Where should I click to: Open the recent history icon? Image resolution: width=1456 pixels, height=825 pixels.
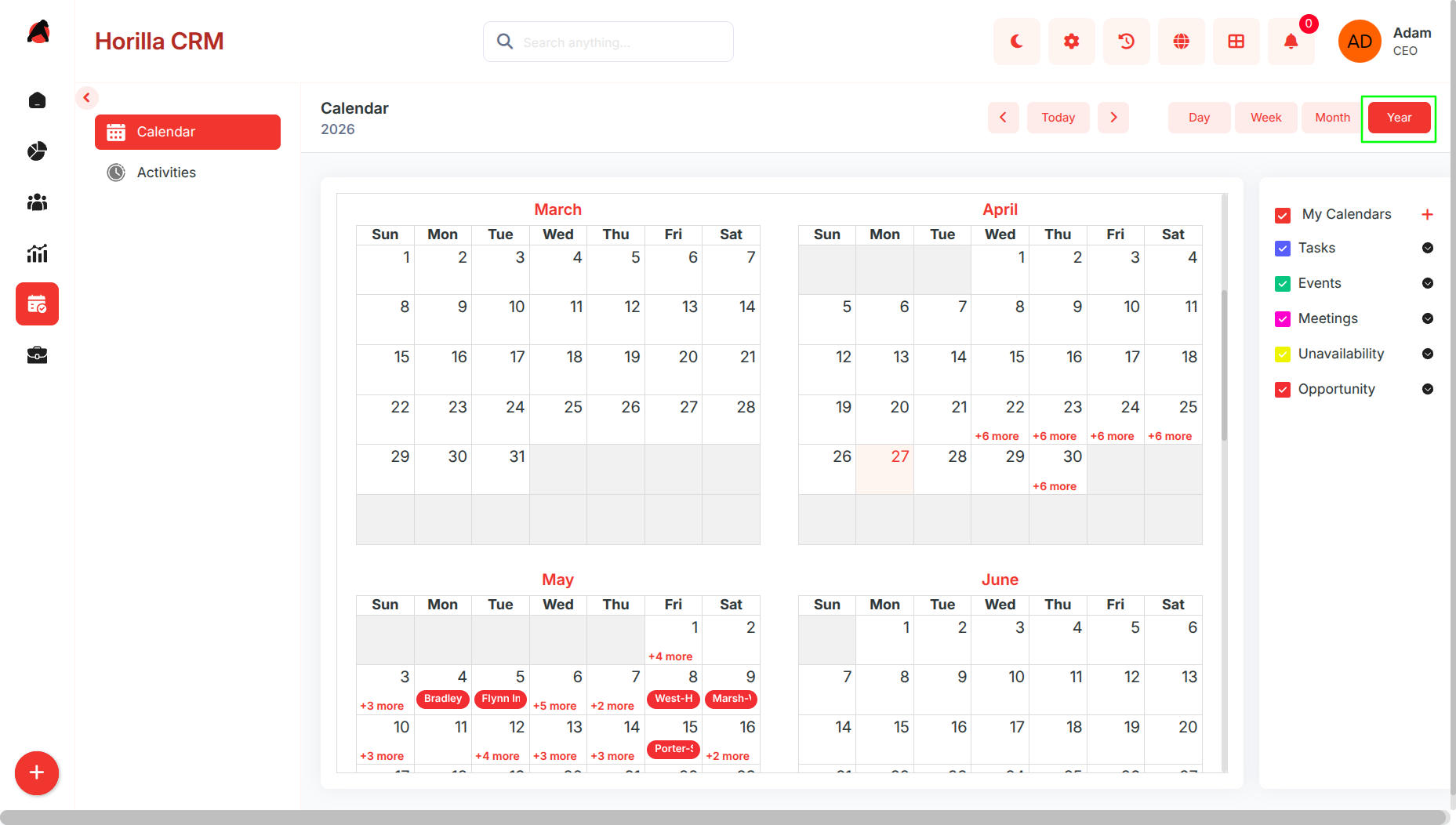pyautogui.click(x=1126, y=42)
